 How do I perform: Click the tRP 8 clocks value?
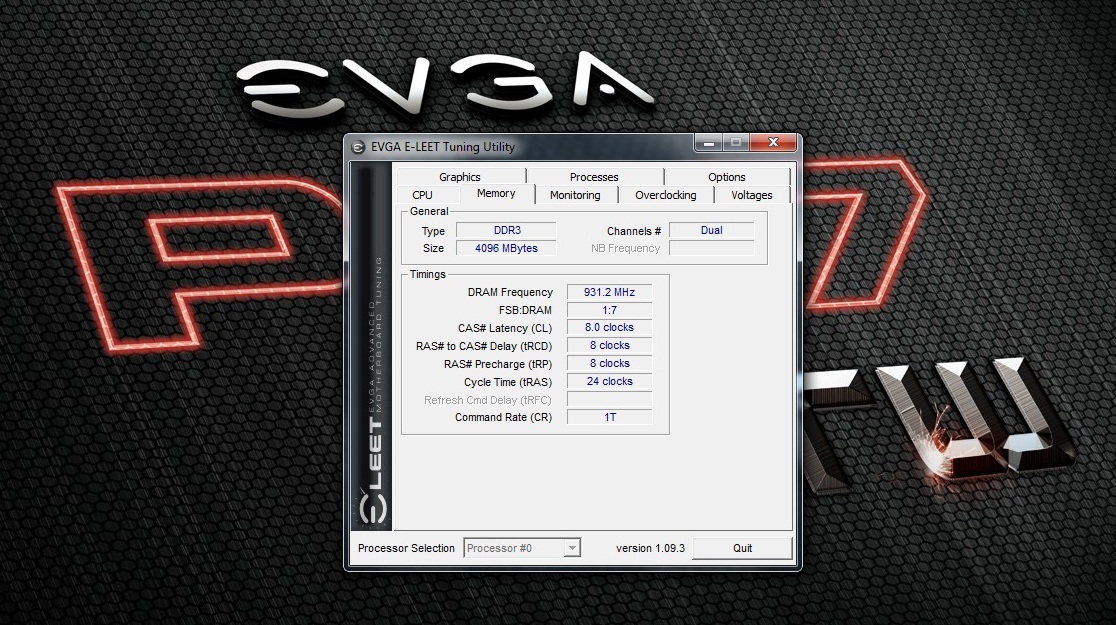point(609,363)
